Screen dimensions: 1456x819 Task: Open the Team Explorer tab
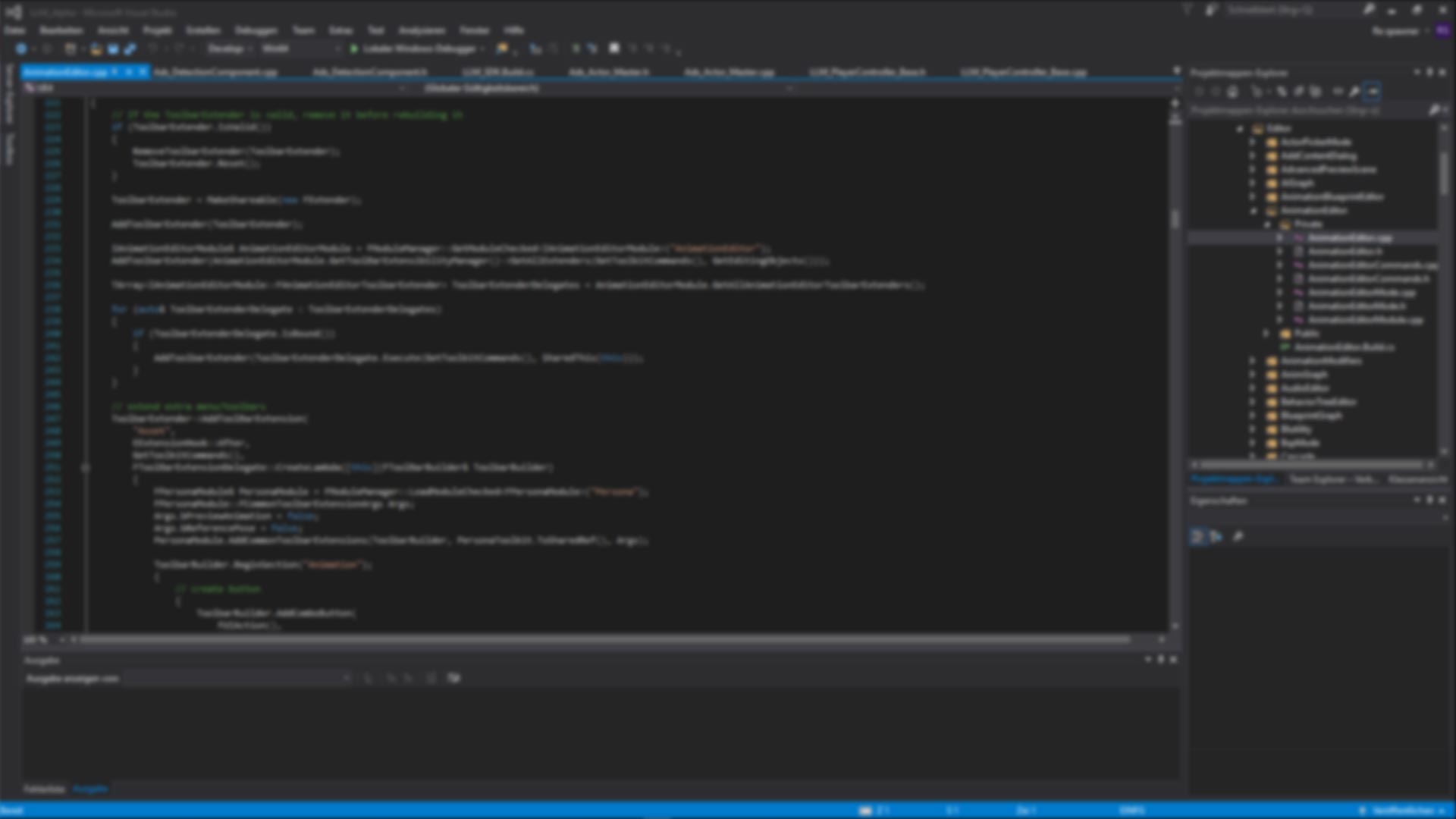click(x=1332, y=479)
